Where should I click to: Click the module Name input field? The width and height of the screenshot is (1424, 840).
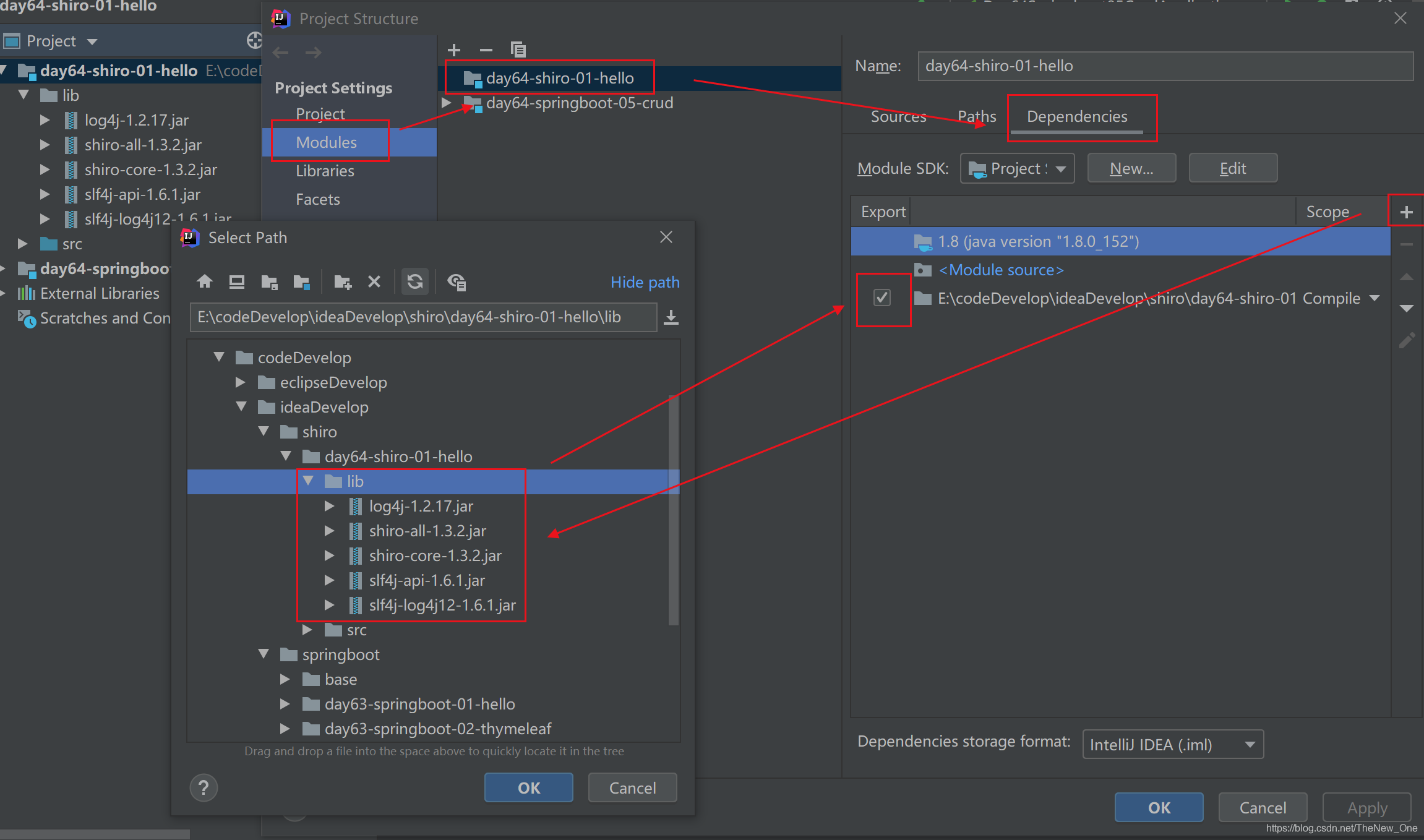[1165, 66]
